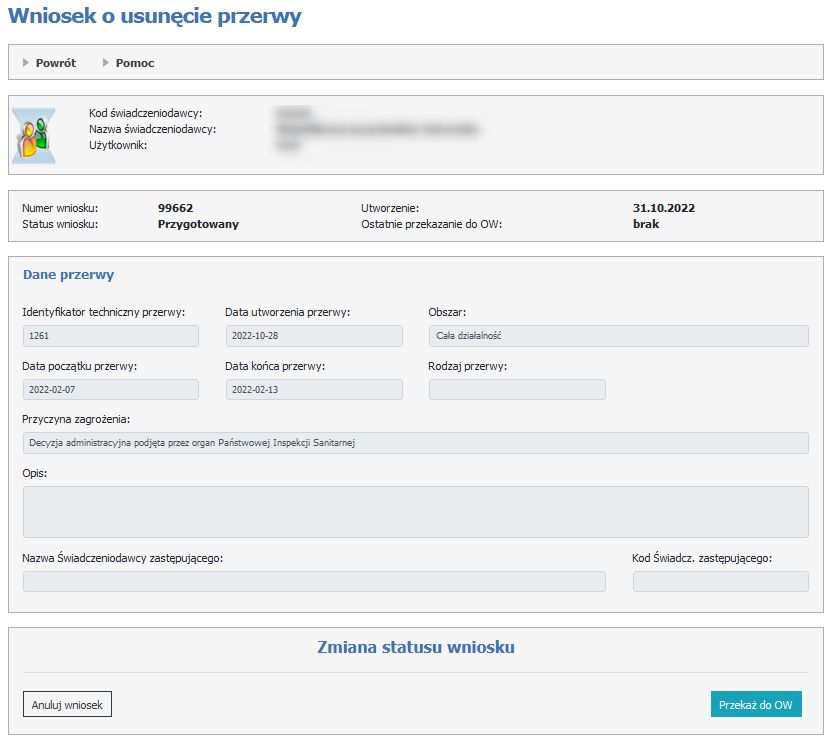Click the arrow icon beside Pomoc

coord(106,63)
